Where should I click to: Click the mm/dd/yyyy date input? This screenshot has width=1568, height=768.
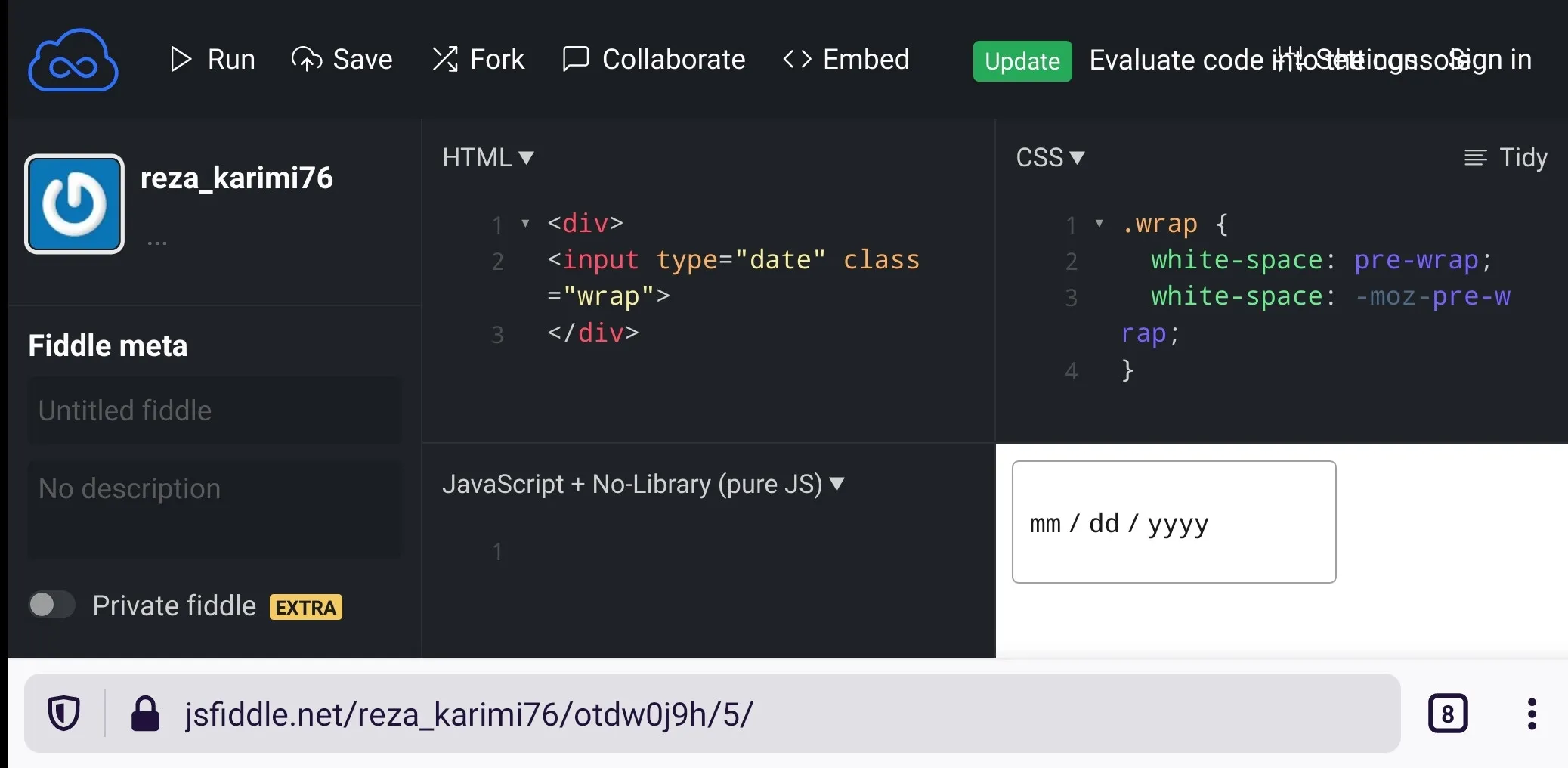coord(1174,522)
